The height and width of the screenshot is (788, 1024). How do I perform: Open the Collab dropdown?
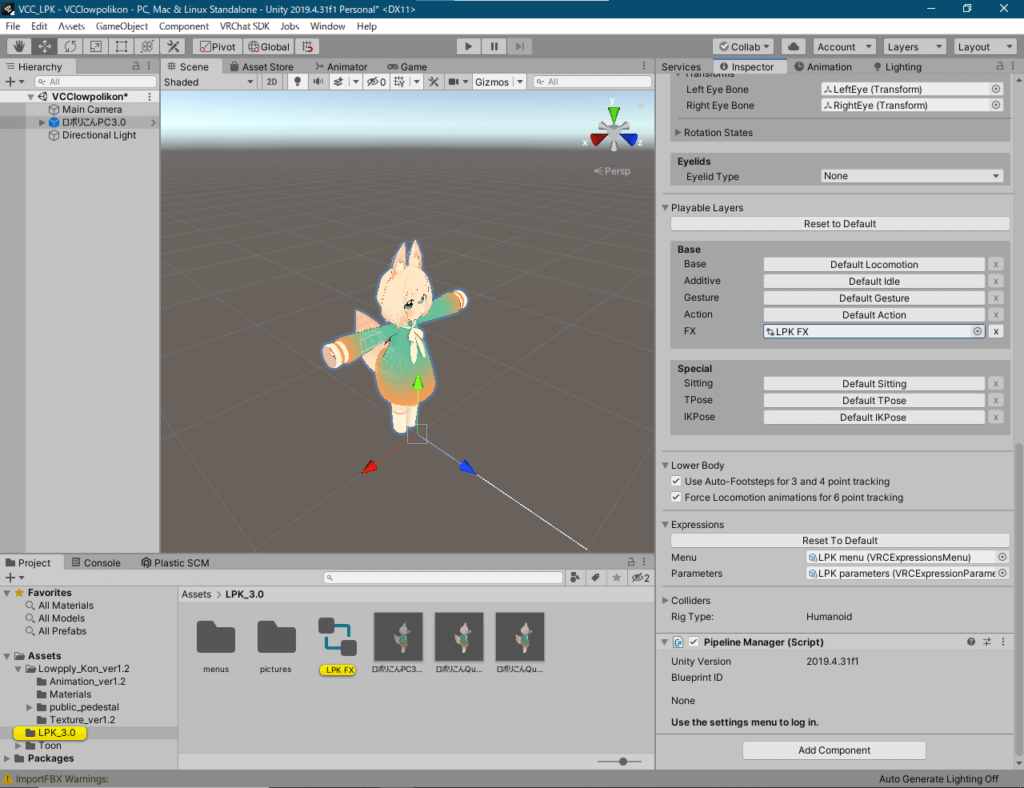coord(744,46)
